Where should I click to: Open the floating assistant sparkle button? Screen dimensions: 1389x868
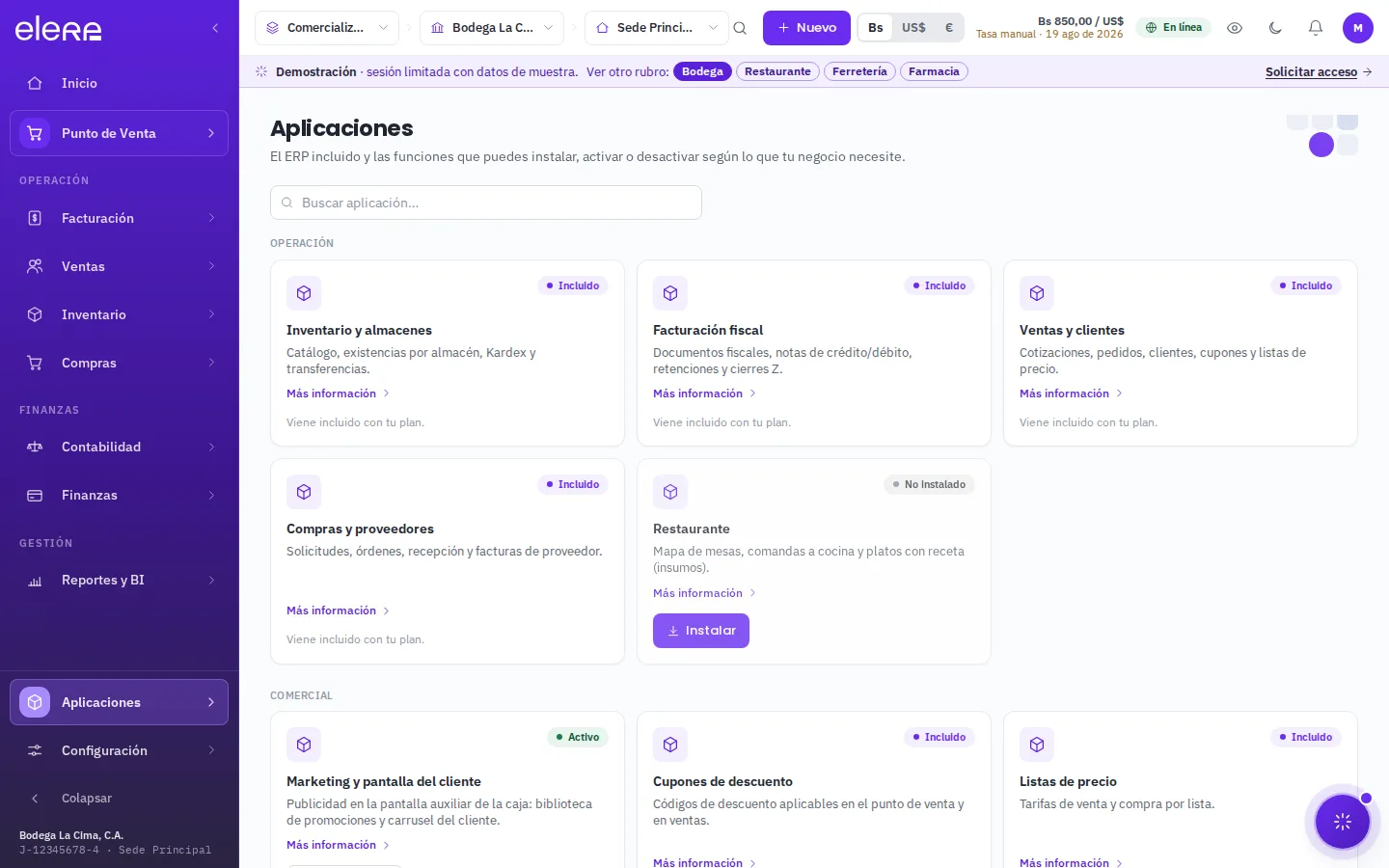click(1342, 822)
